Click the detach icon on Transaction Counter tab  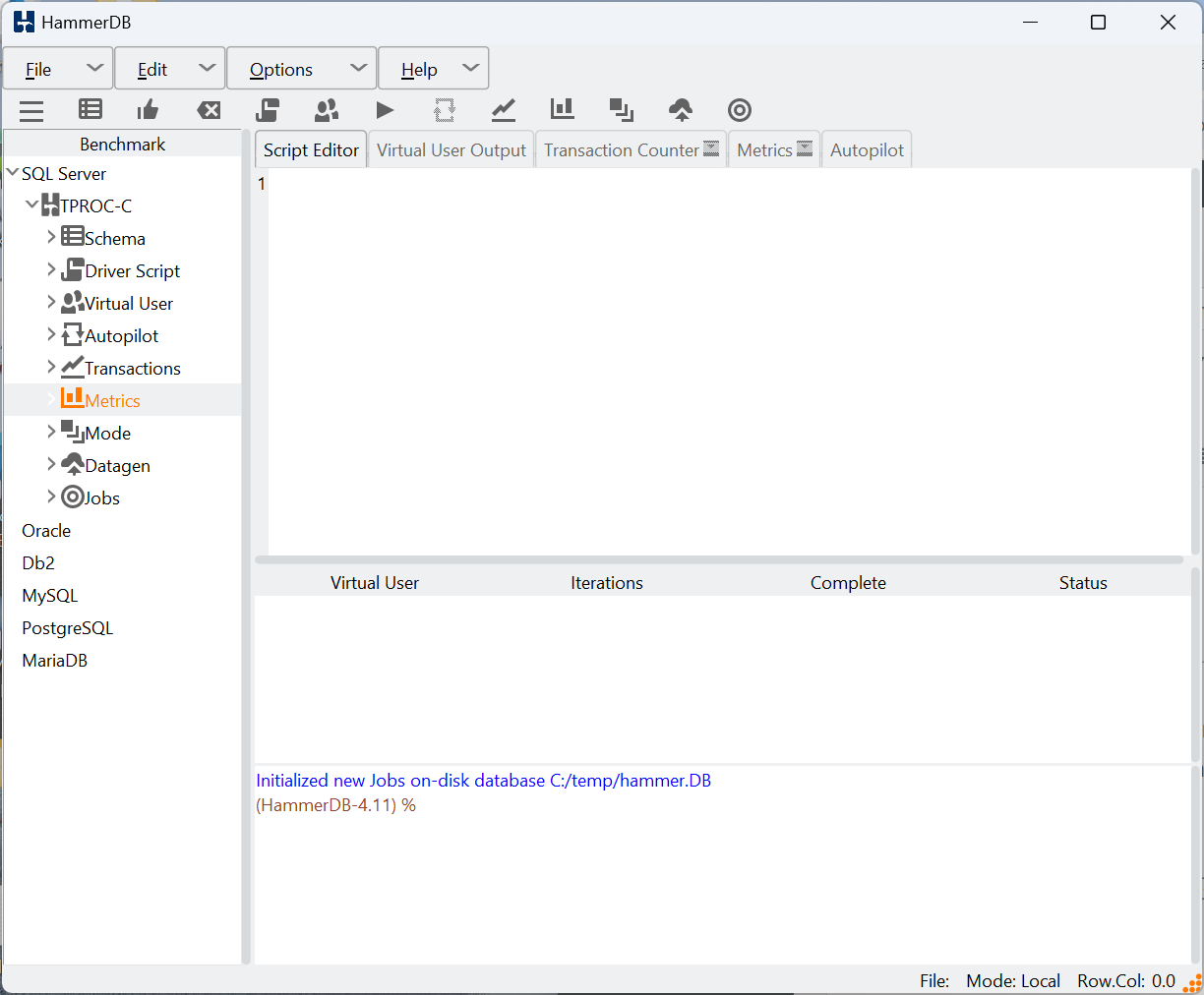(711, 148)
